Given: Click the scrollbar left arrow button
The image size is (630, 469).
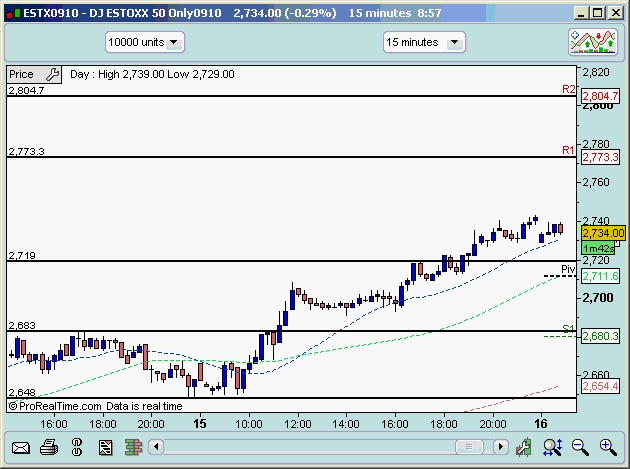Looking at the screenshot, I should point(156,446).
